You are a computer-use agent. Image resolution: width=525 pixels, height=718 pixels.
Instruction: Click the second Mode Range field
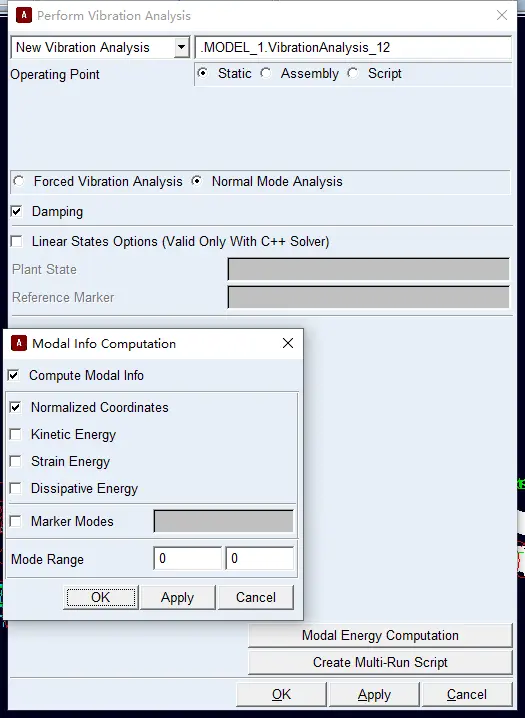(x=260, y=558)
